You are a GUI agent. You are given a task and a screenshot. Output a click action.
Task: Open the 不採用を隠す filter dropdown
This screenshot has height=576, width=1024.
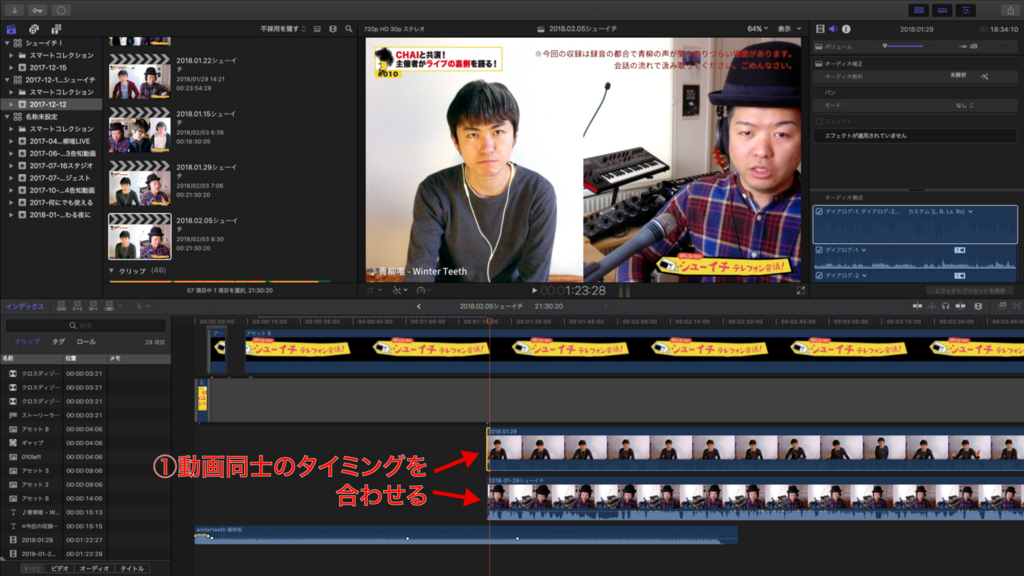283,29
